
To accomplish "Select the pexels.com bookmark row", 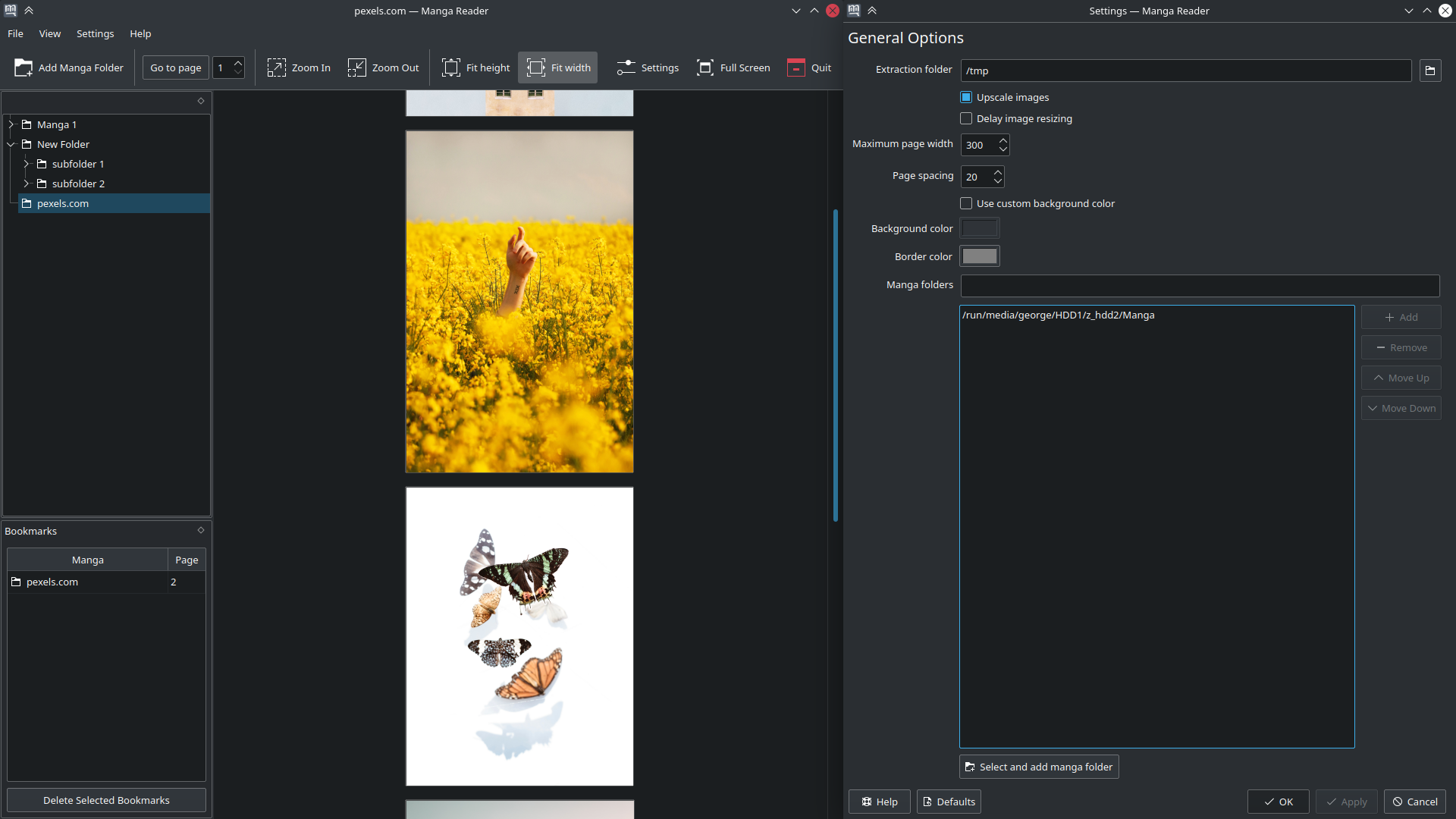I will click(x=52, y=582).
